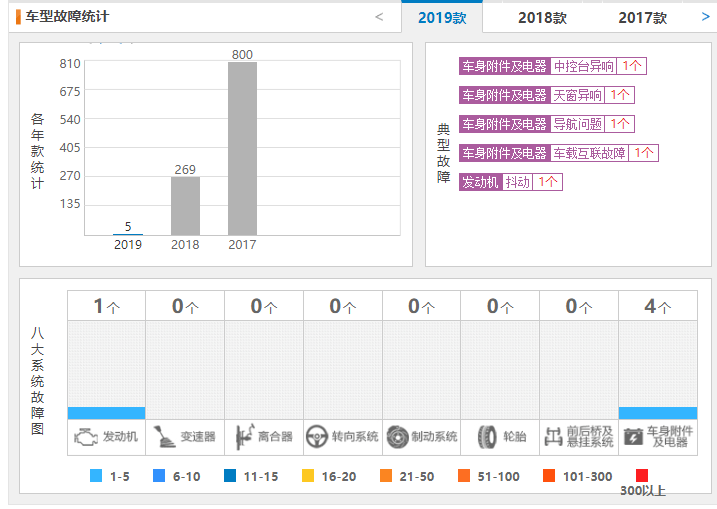Click the 21-50 legend color swatch
Image resolution: width=717 pixels, height=509 pixels.
click(386, 476)
